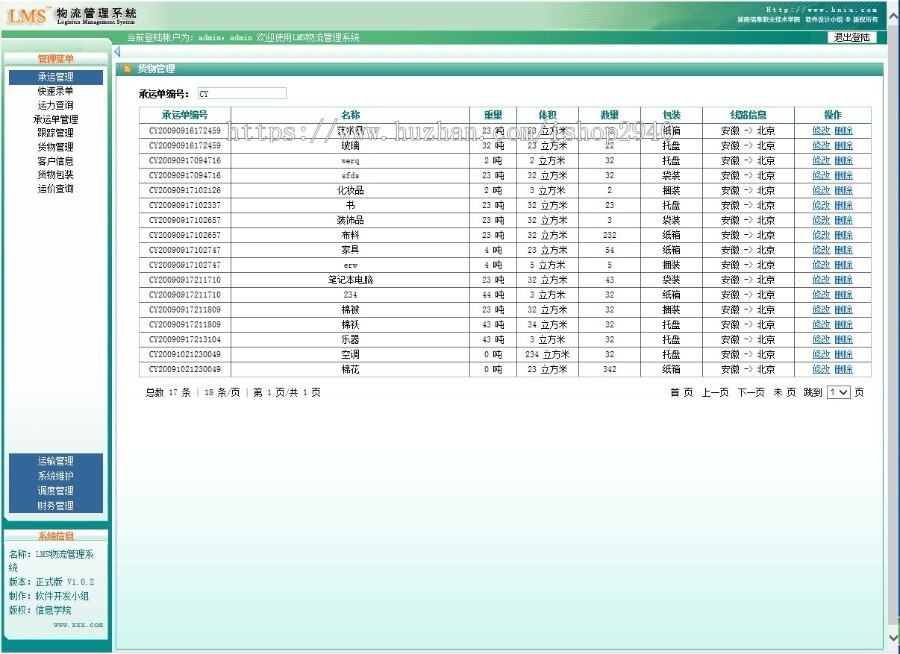
Task: Click the 总数 17 条 pagination text
Action: pos(168,393)
